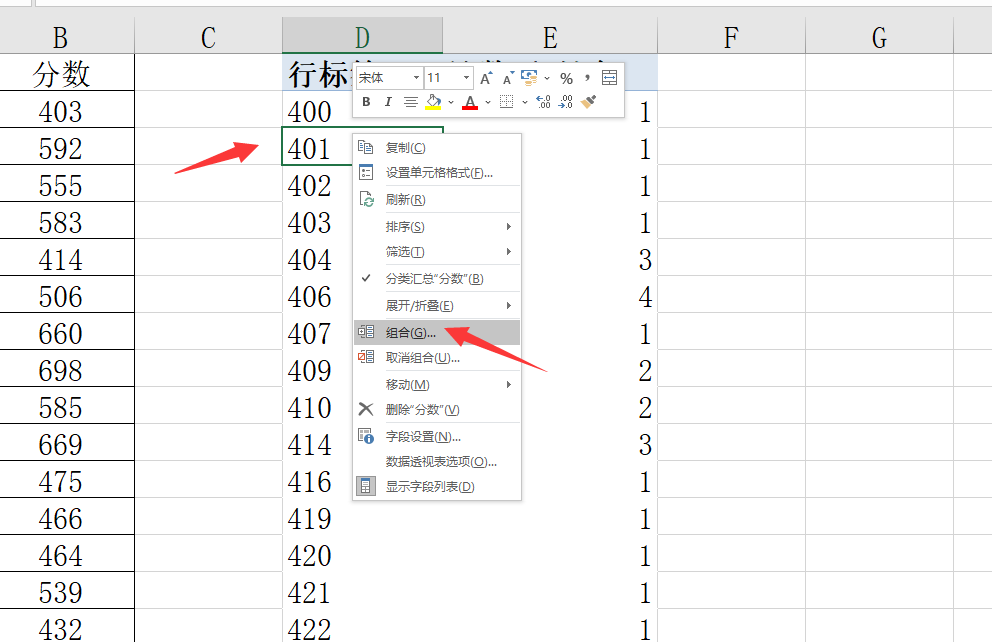Click the 分数 header cell

[x=67, y=73]
